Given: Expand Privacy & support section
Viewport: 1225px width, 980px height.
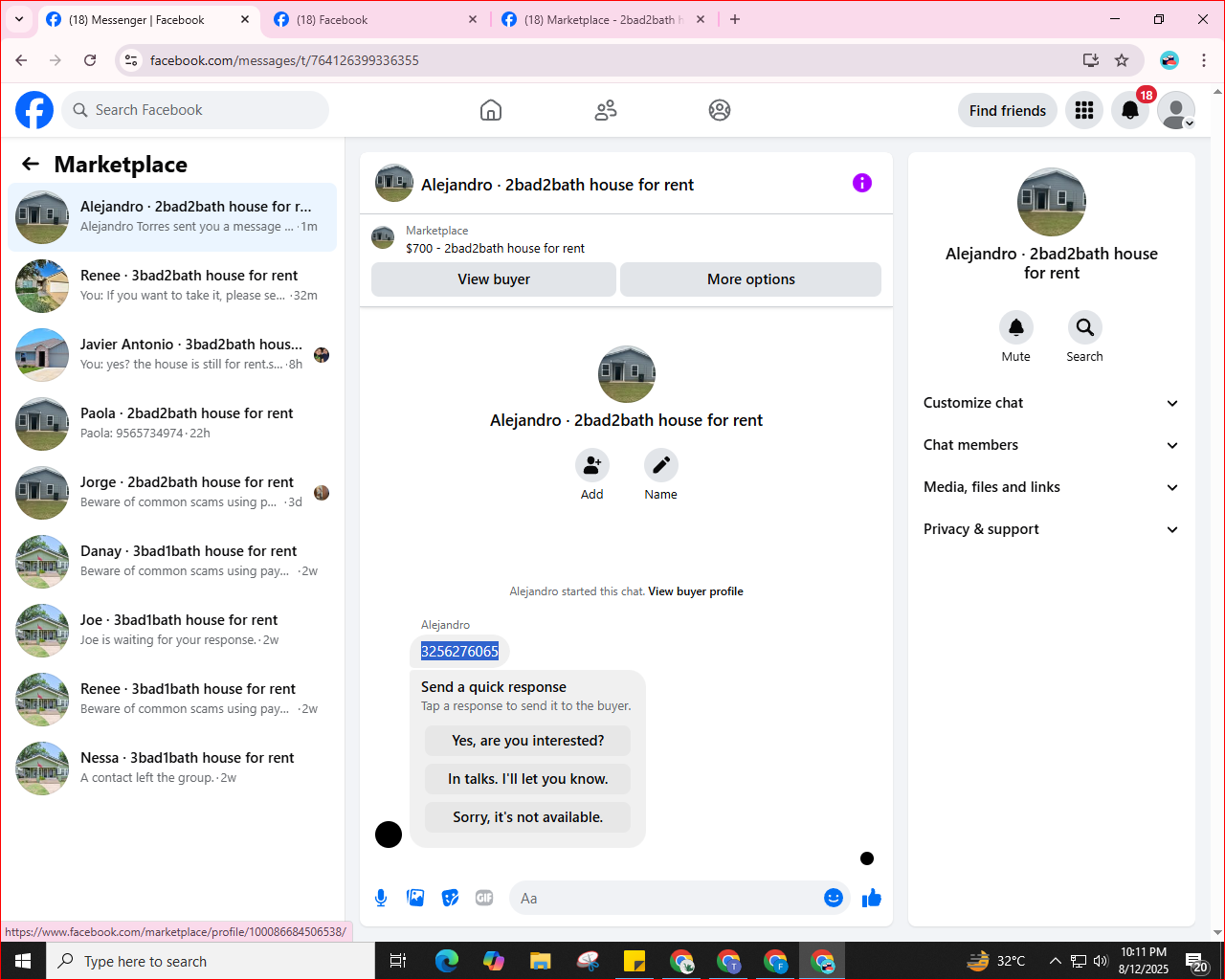Looking at the screenshot, I should (x=1051, y=529).
